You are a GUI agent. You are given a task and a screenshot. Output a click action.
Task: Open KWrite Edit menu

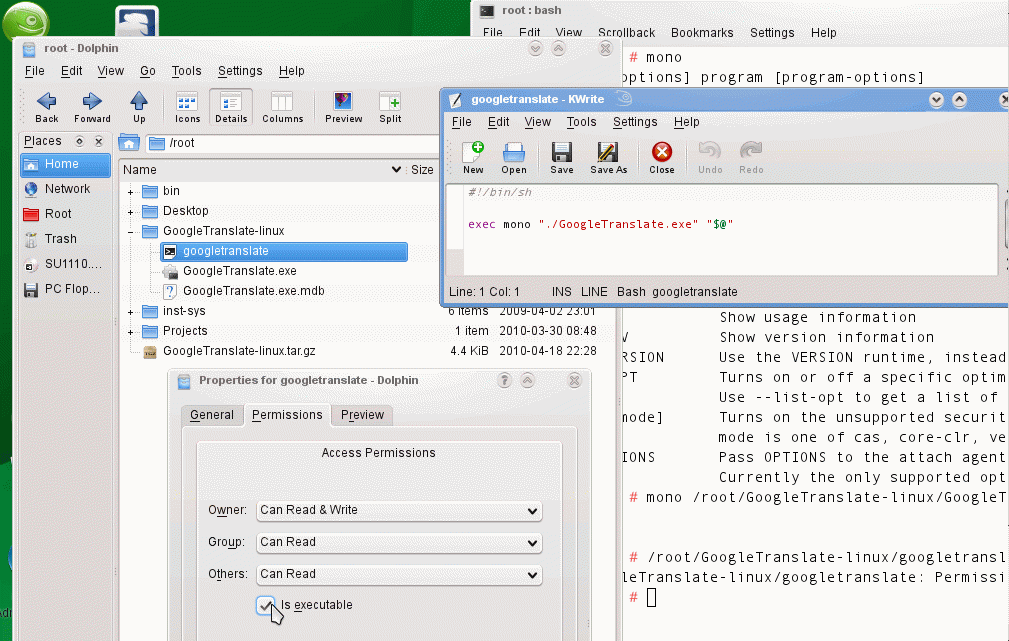point(498,122)
